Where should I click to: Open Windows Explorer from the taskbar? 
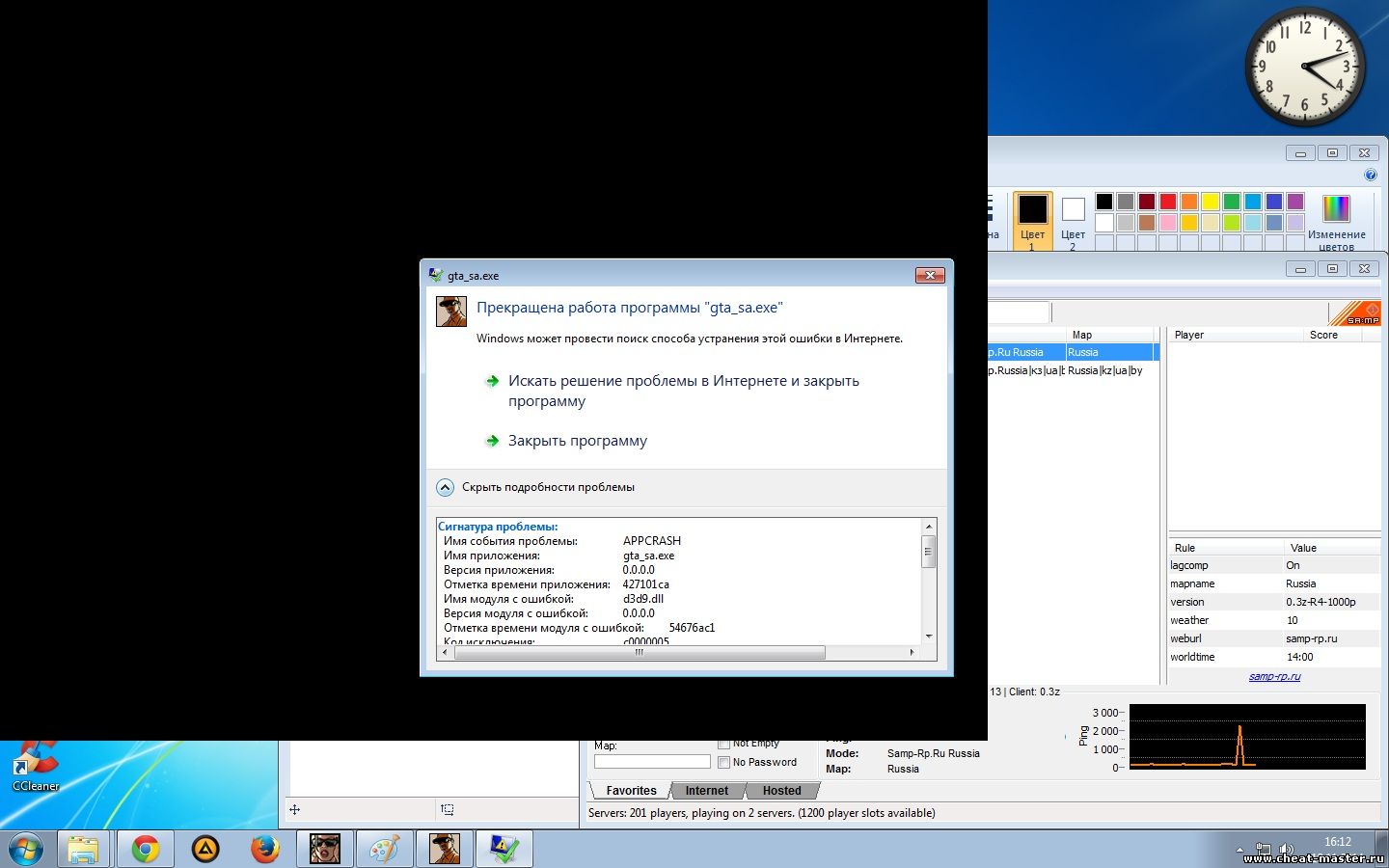point(84,850)
